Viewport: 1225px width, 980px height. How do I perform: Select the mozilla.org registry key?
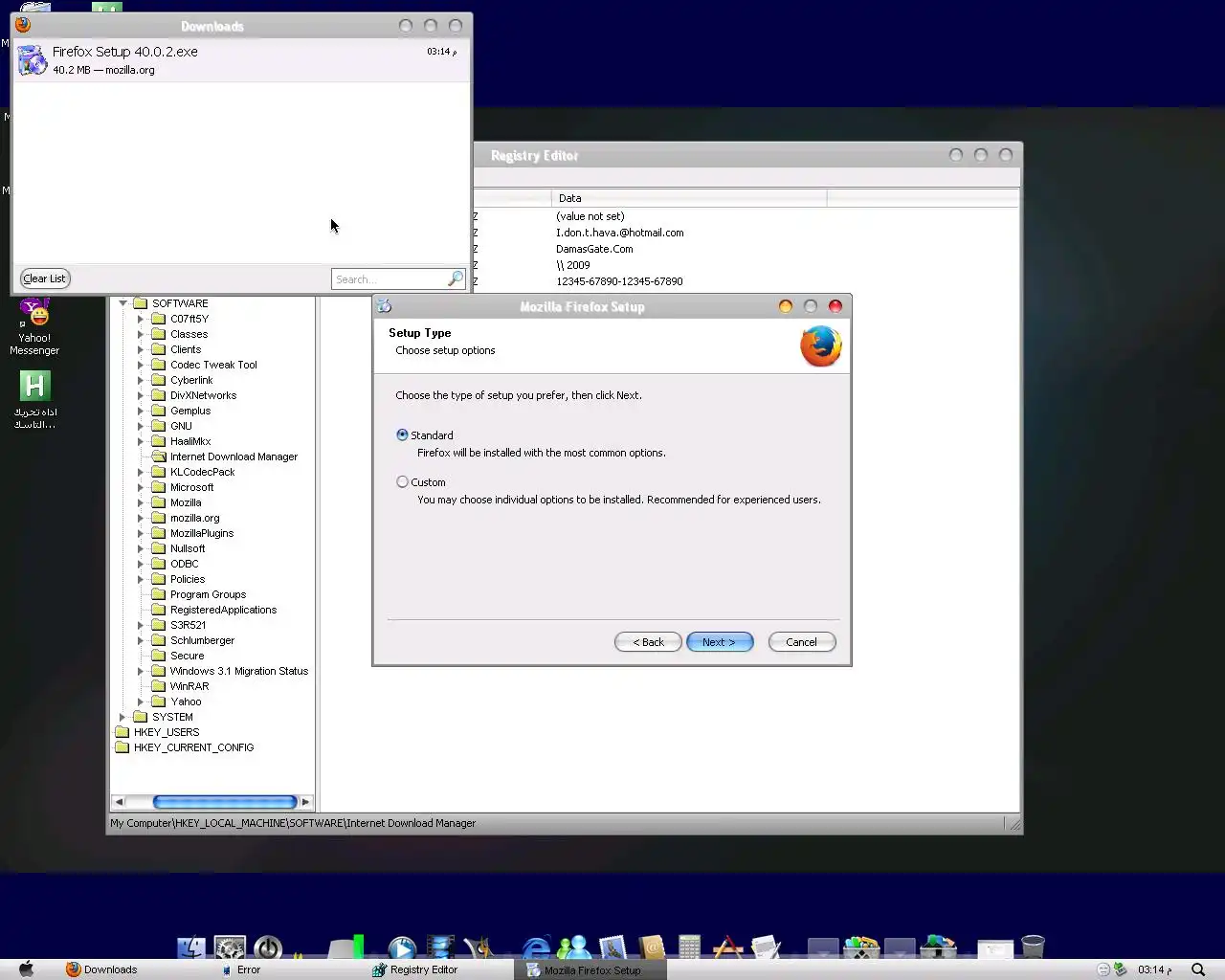coord(194,518)
